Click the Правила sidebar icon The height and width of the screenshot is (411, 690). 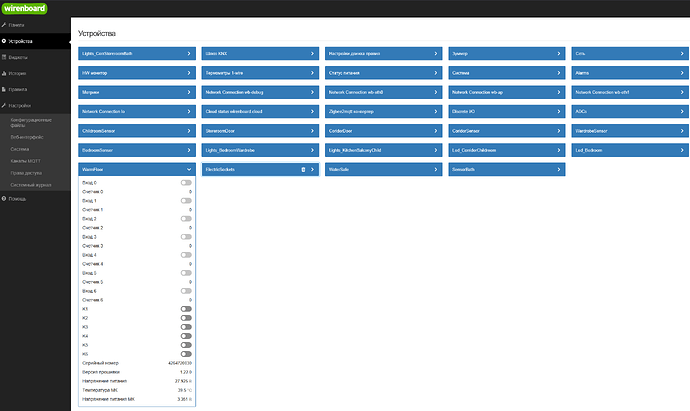pos(4,89)
